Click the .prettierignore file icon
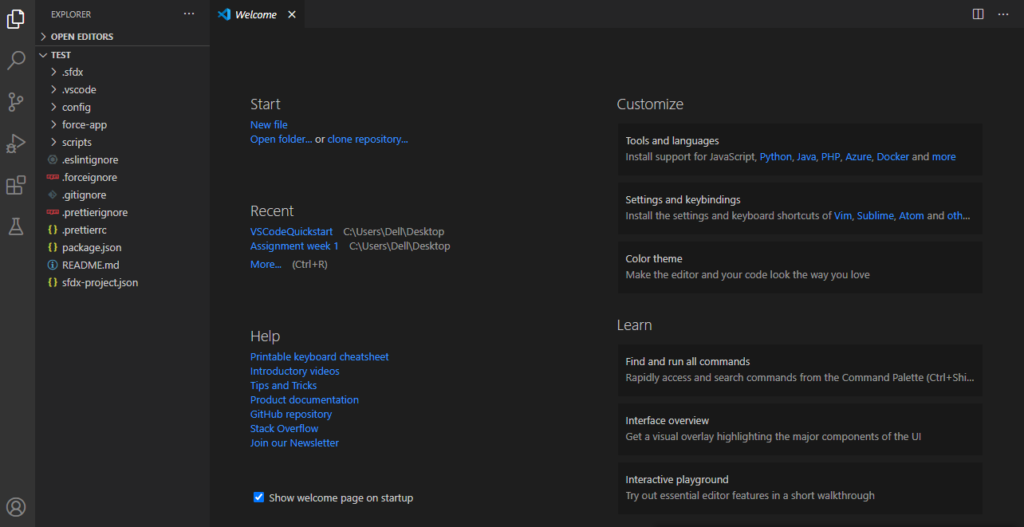This screenshot has width=1024, height=527. click(52, 212)
